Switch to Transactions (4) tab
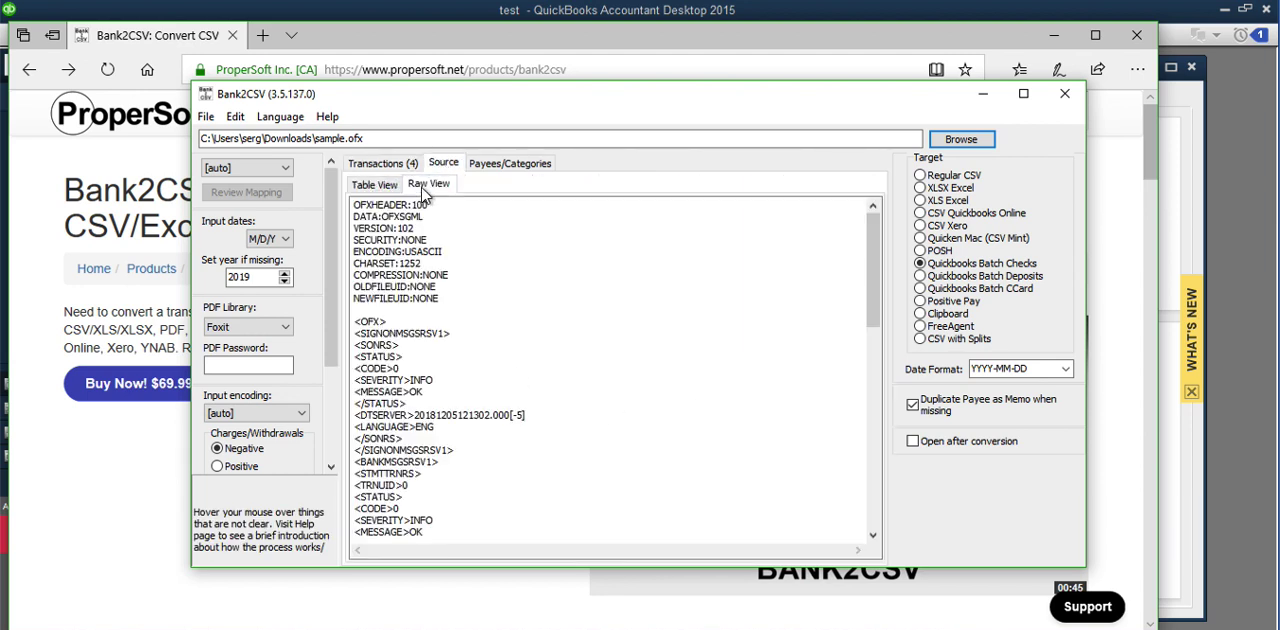Viewport: 1280px width, 630px height. (x=383, y=164)
